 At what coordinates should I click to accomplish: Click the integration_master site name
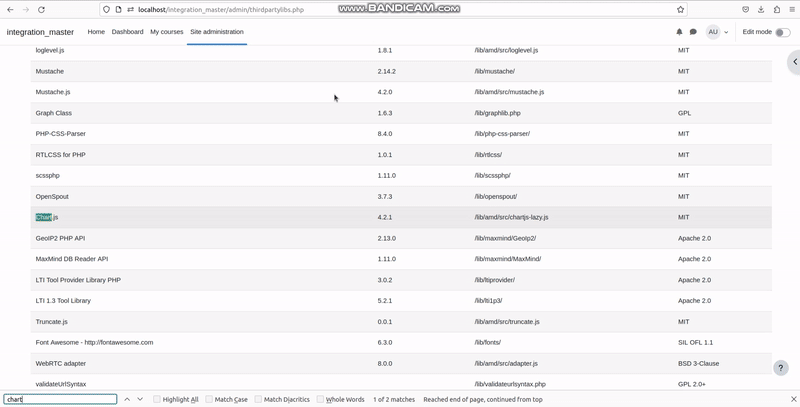40,32
